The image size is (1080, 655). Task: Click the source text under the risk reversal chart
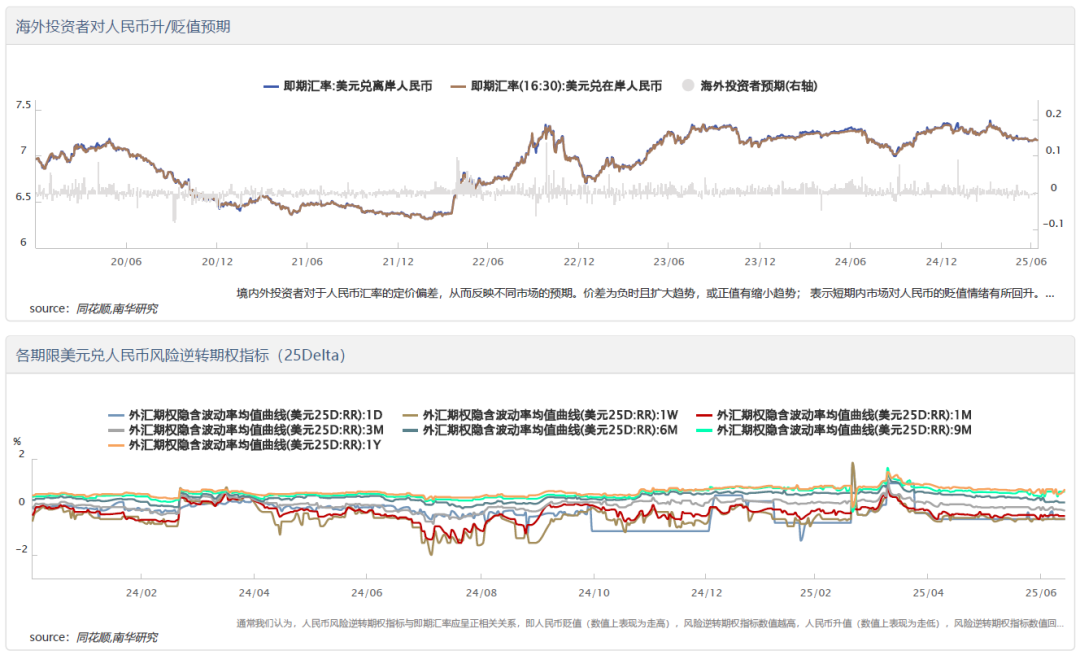click(x=94, y=637)
